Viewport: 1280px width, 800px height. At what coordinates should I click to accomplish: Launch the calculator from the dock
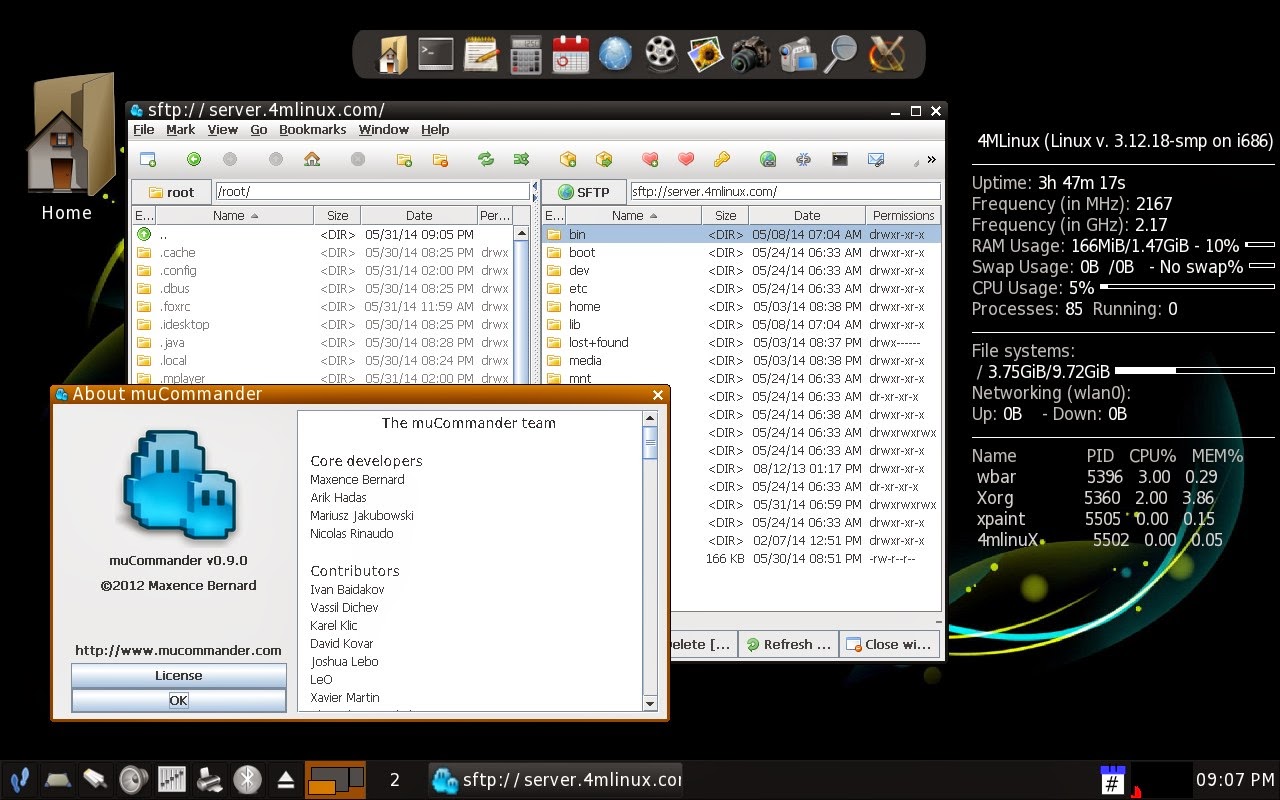click(x=526, y=54)
